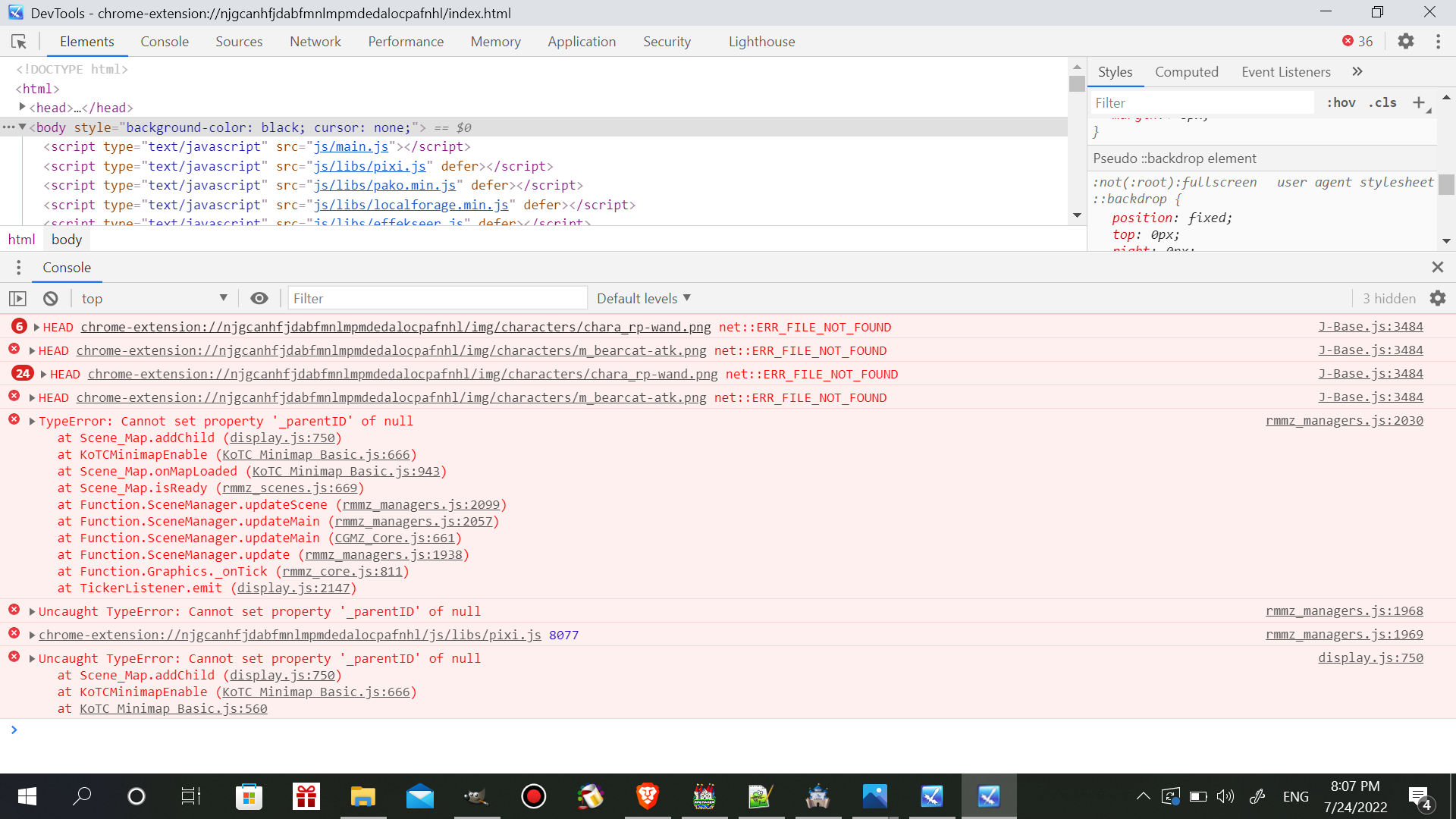Click the Styles pane scrollbar thumb
The image size is (1456, 819).
pyautogui.click(x=1446, y=184)
